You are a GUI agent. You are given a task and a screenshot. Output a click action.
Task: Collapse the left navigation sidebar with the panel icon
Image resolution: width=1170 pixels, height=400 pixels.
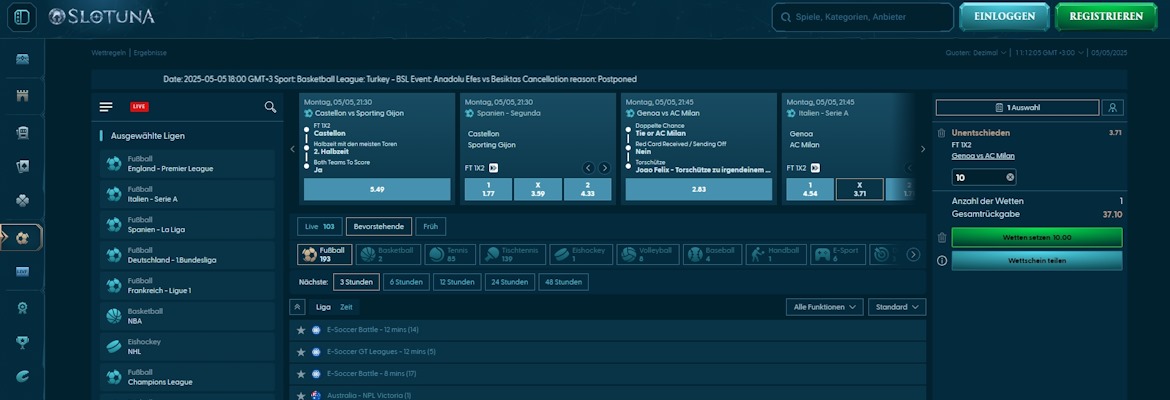[x=22, y=16]
